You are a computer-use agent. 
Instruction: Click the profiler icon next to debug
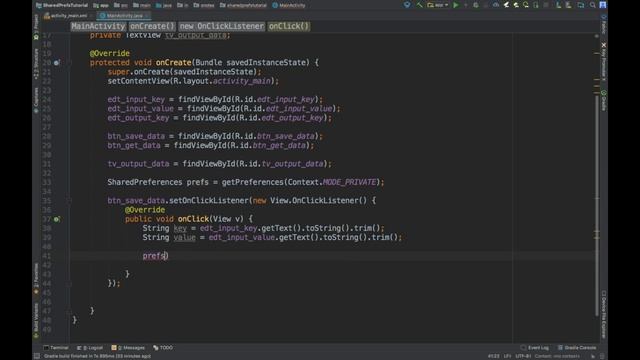pyautogui.click(x=496, y=5)
